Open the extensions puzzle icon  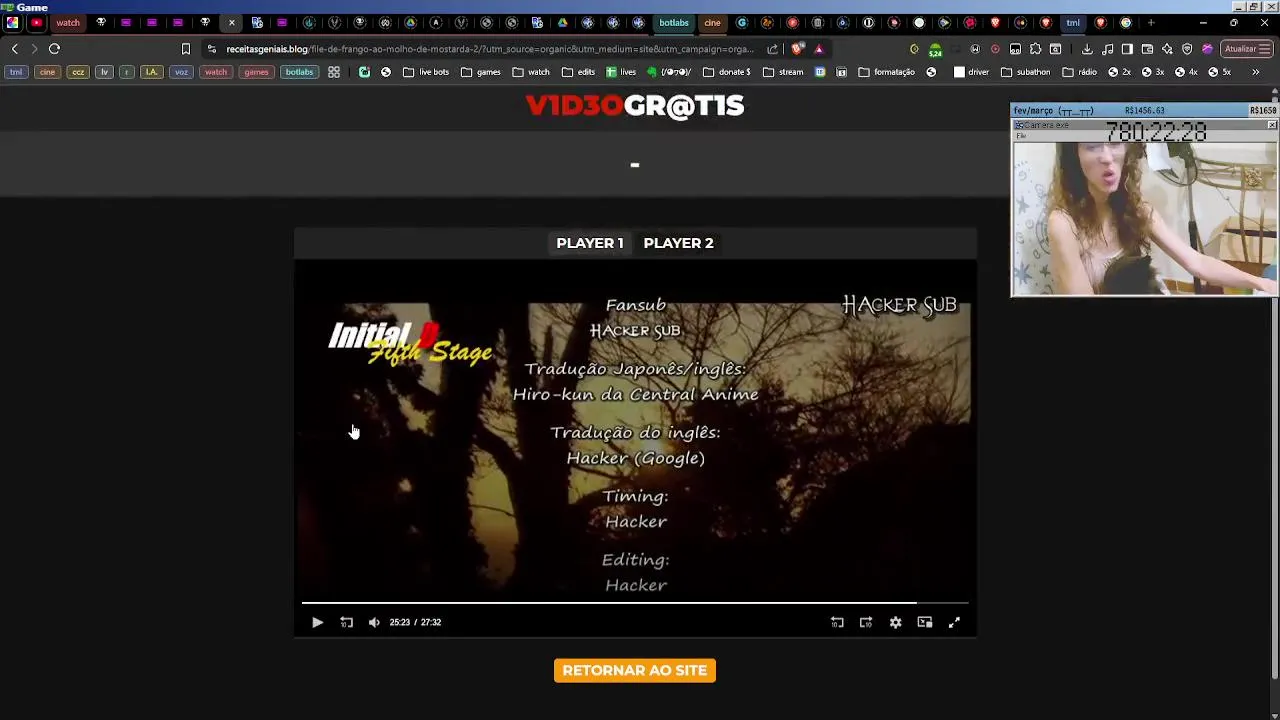tap(1035, 49)
